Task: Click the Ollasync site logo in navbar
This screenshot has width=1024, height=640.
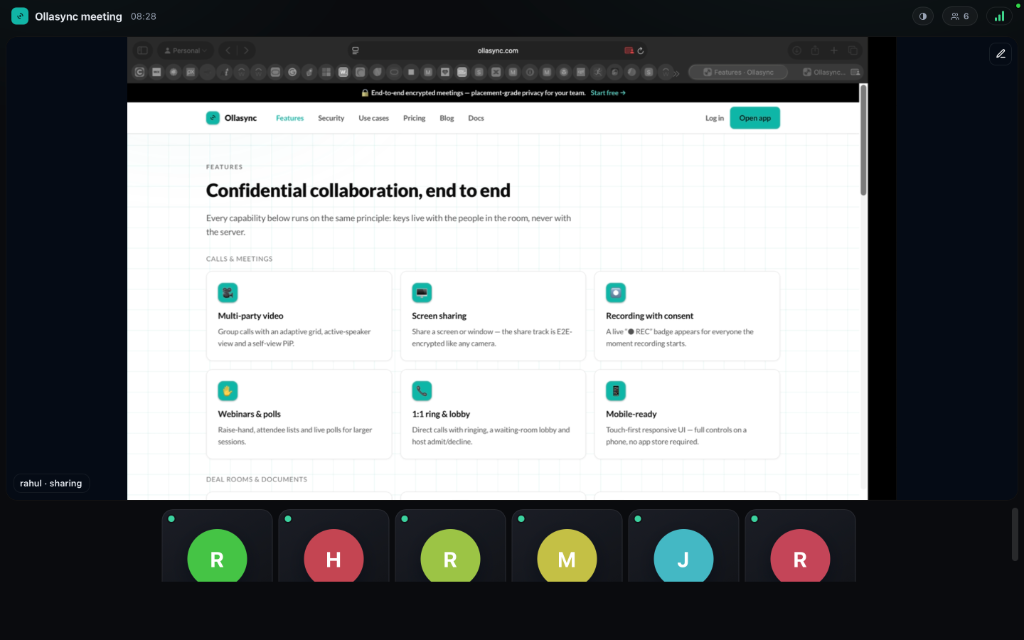Action: click(x=231, y=118)
